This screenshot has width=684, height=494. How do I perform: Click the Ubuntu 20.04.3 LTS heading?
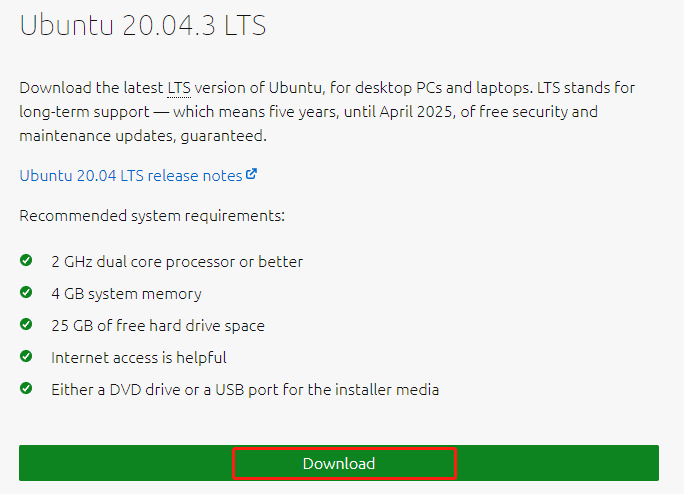[x=143, y=25]
